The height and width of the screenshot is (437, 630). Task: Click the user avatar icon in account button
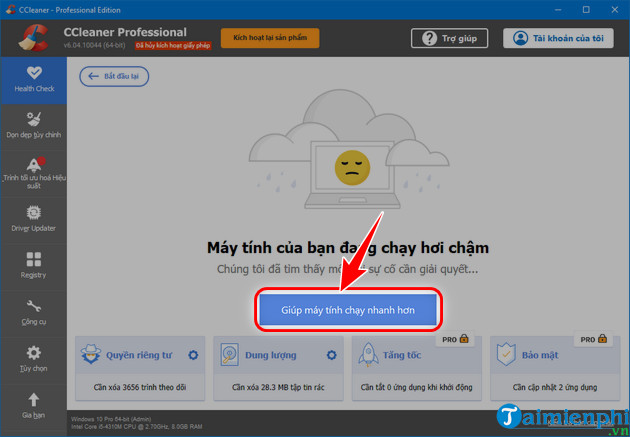click(520, 38)
